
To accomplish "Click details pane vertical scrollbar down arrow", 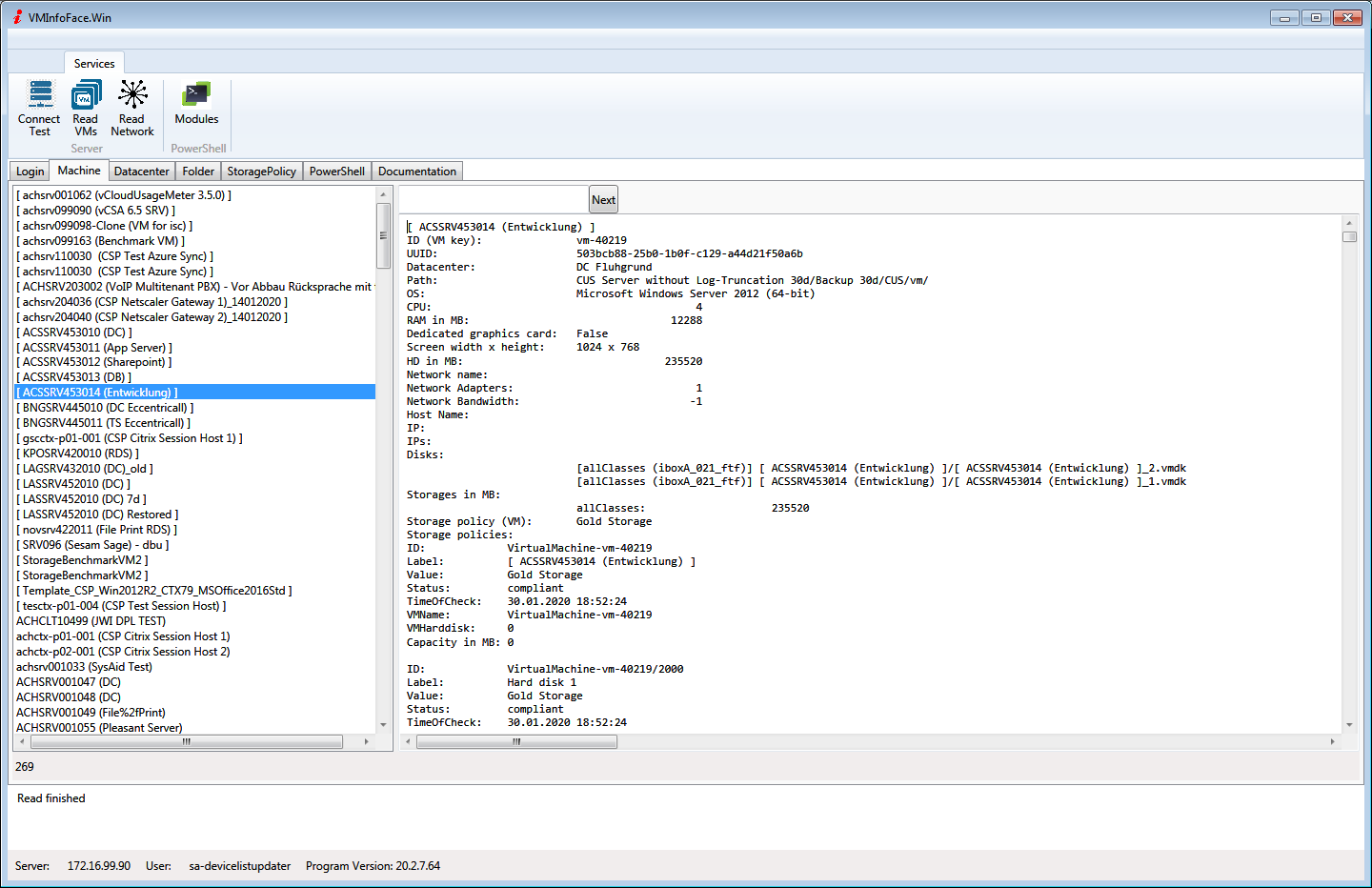I will [x=1349, y=725].
